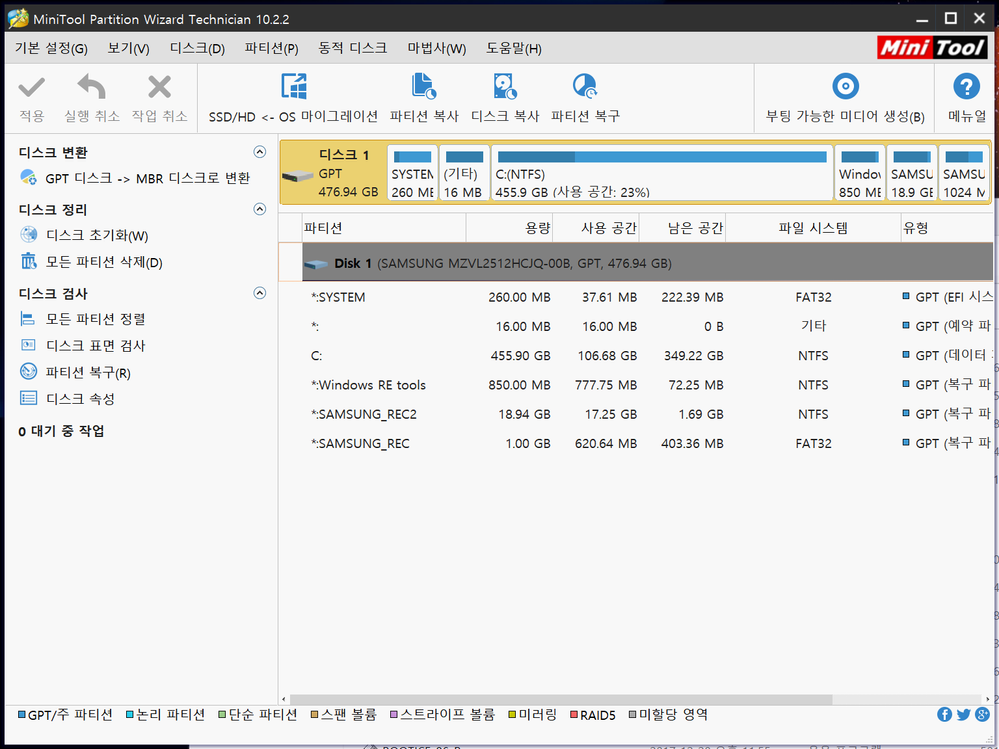
Task: Collapse the 디스크 변환 section
Action: (x=259, y=152)
